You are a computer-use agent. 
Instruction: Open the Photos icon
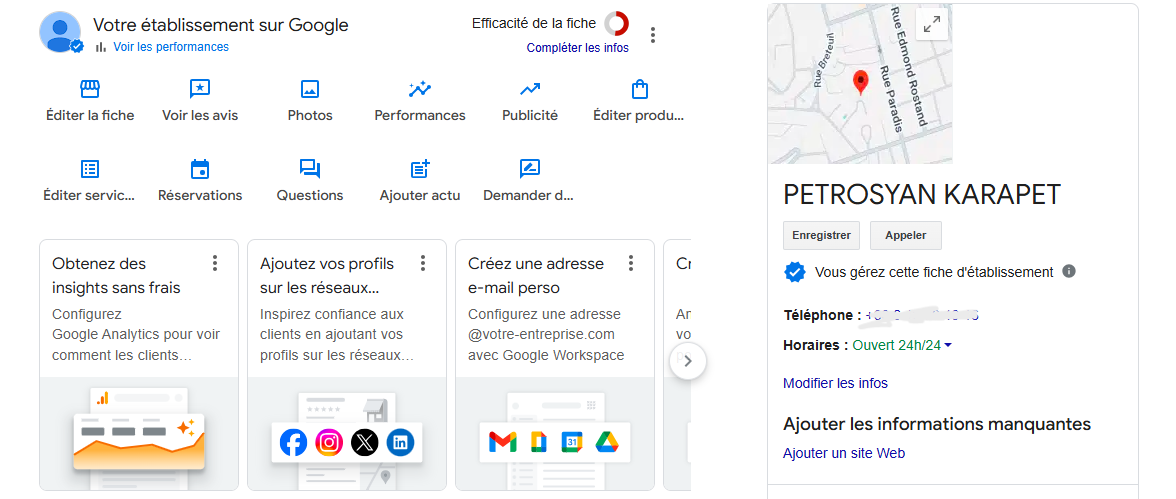[x=310, y=89]
